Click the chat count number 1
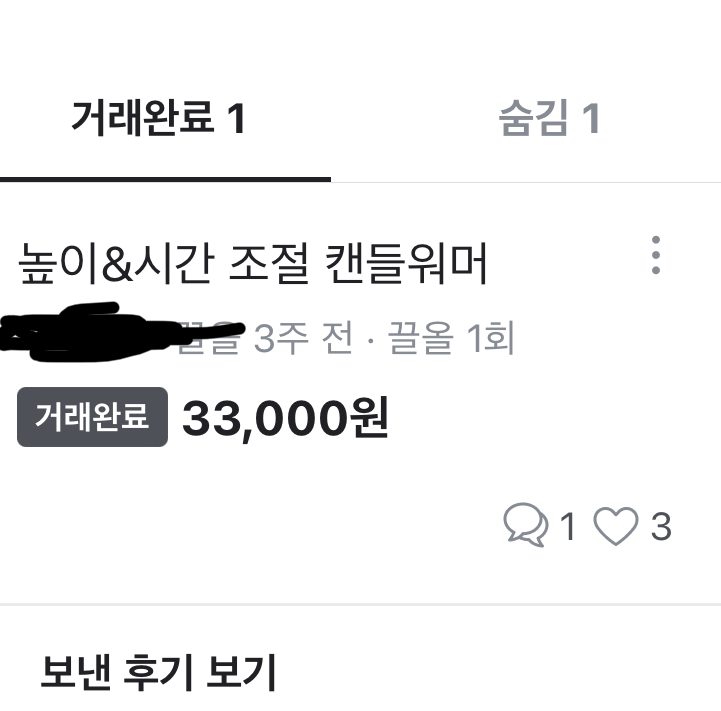The height and width of the screenshot is (711, 721). coord(568,526)
